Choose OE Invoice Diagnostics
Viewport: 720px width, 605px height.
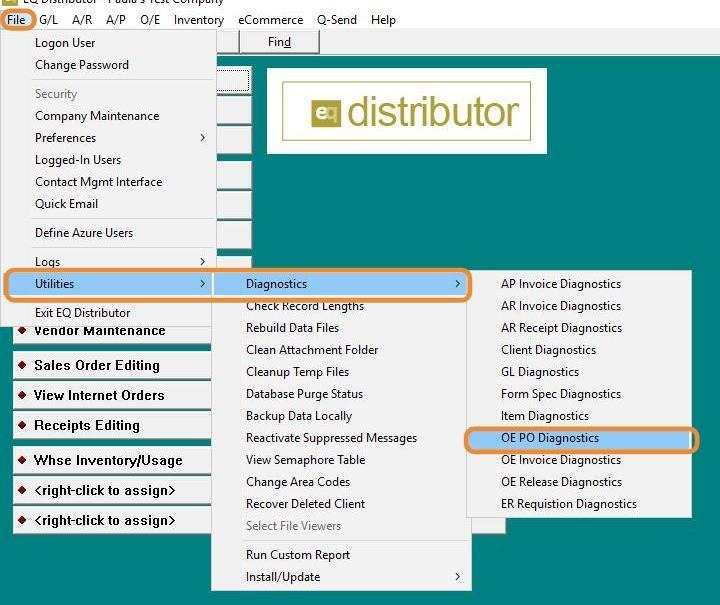tap(579, 460)
